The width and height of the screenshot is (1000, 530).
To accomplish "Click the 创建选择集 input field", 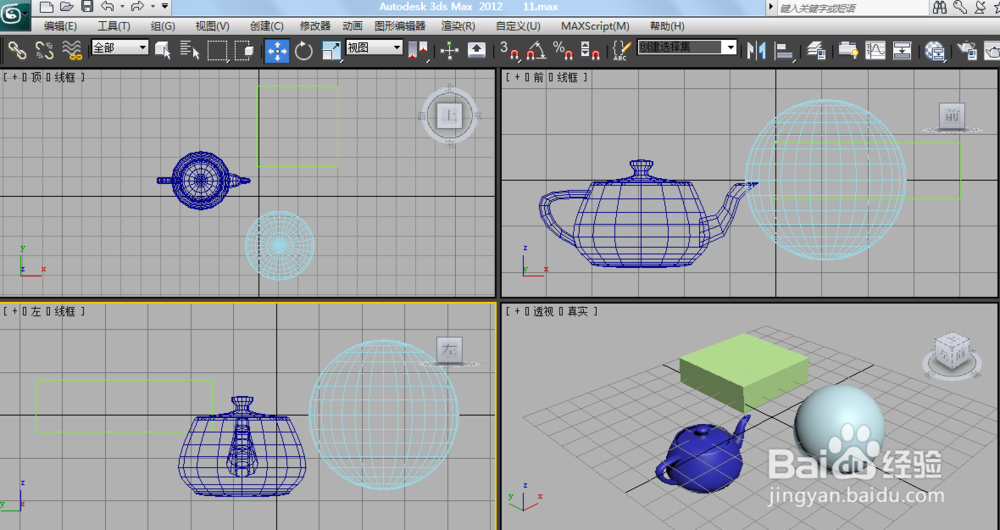I will 680,47.
